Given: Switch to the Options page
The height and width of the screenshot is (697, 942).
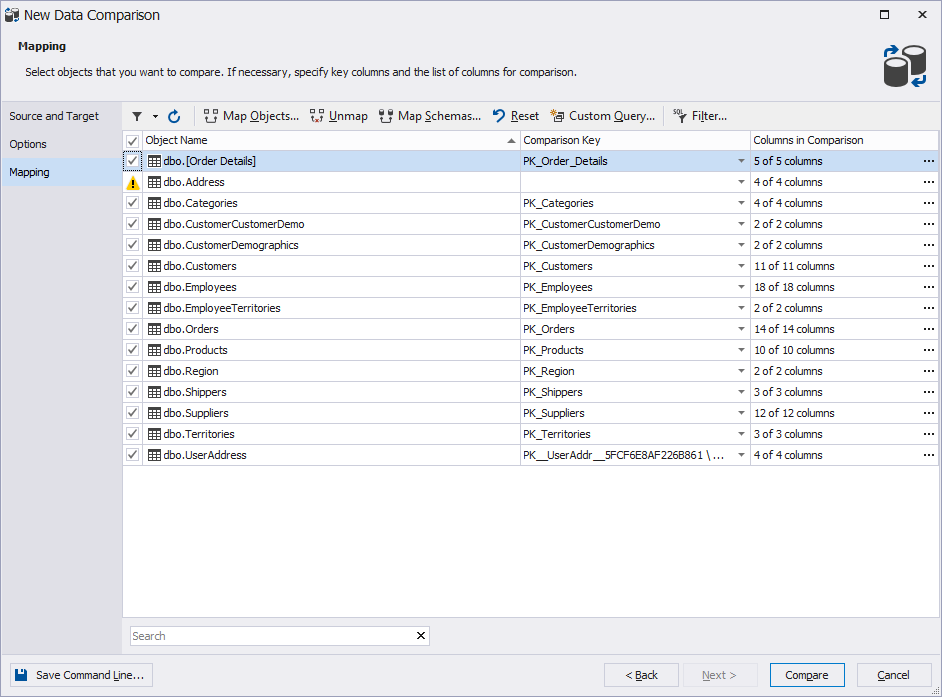Looking at the screenshot, I should [x=28, y=143].
